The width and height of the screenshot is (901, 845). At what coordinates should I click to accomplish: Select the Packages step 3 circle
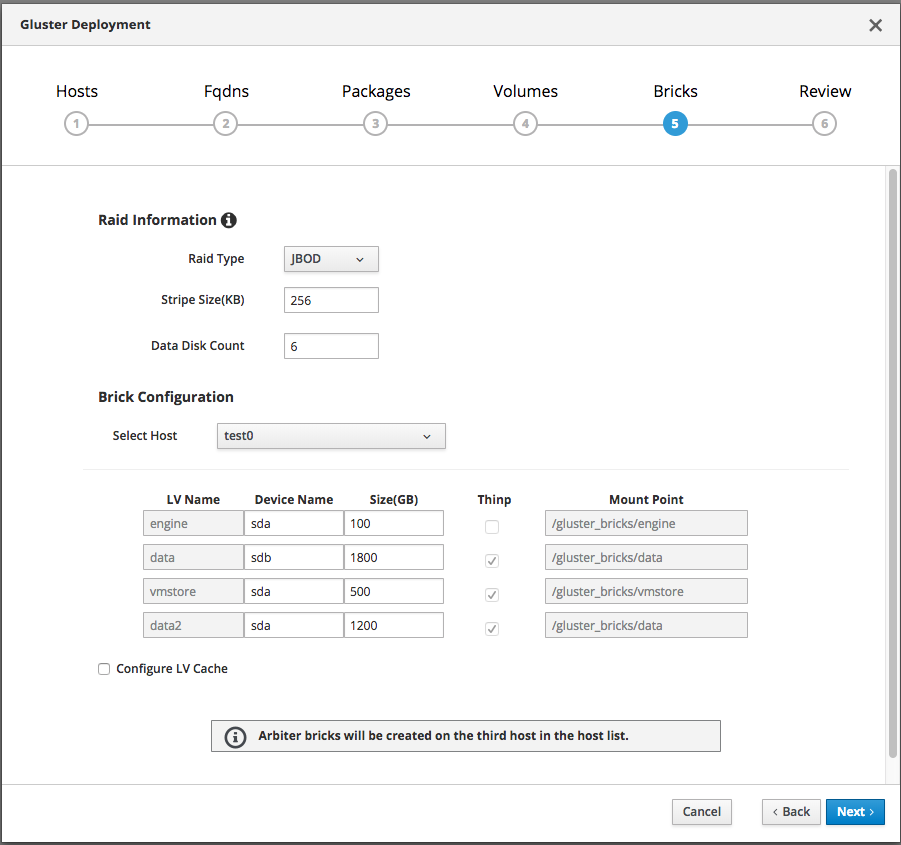[x=375, y=124]
